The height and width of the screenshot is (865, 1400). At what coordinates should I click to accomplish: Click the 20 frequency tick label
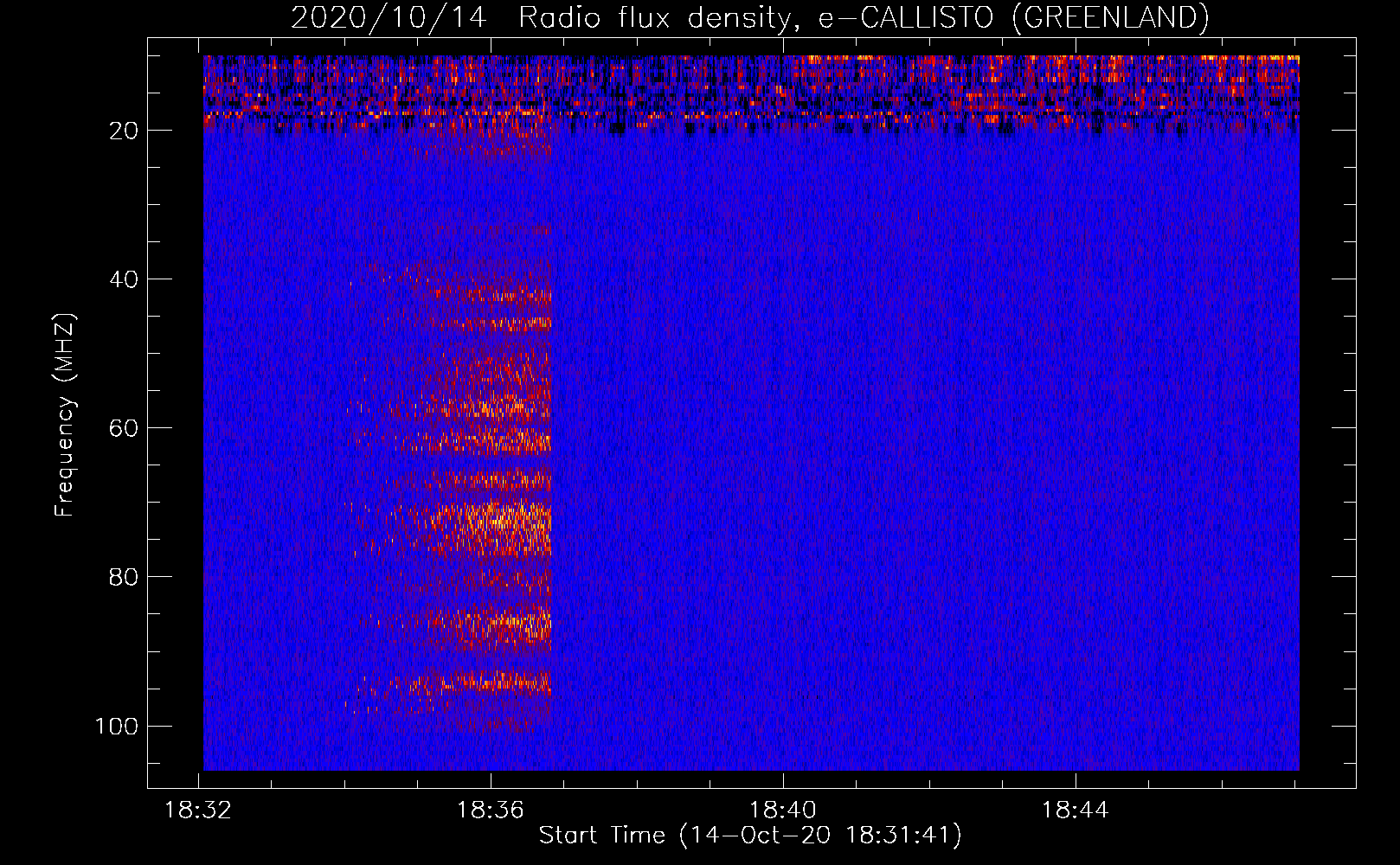124,131
